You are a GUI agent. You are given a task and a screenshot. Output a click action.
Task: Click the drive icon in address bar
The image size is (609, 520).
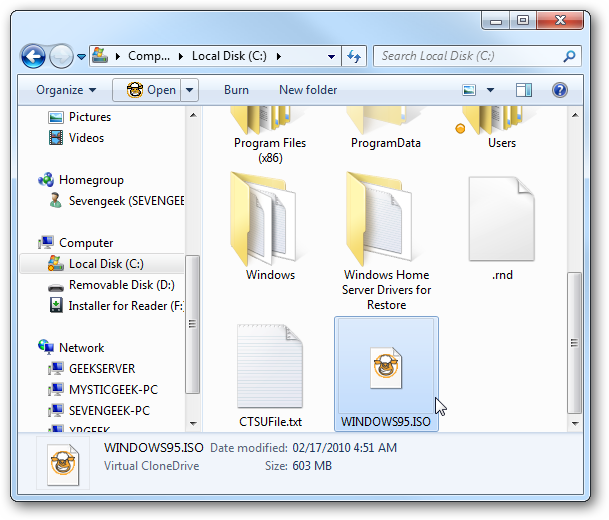click(100, 56)
